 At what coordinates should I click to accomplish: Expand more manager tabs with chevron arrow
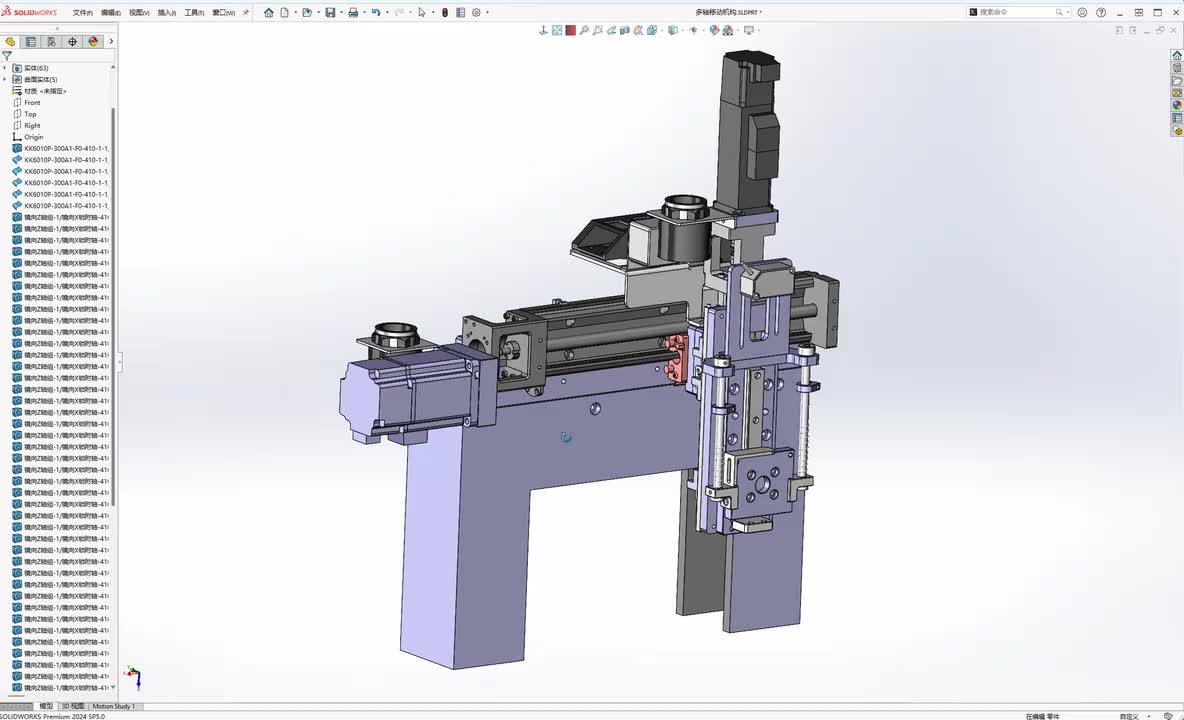tap(111, 42)
